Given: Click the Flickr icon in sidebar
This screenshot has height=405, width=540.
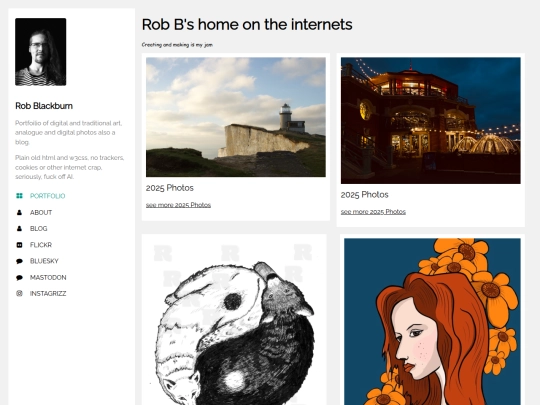Looking at the screenshot, I should coord(19,245).
